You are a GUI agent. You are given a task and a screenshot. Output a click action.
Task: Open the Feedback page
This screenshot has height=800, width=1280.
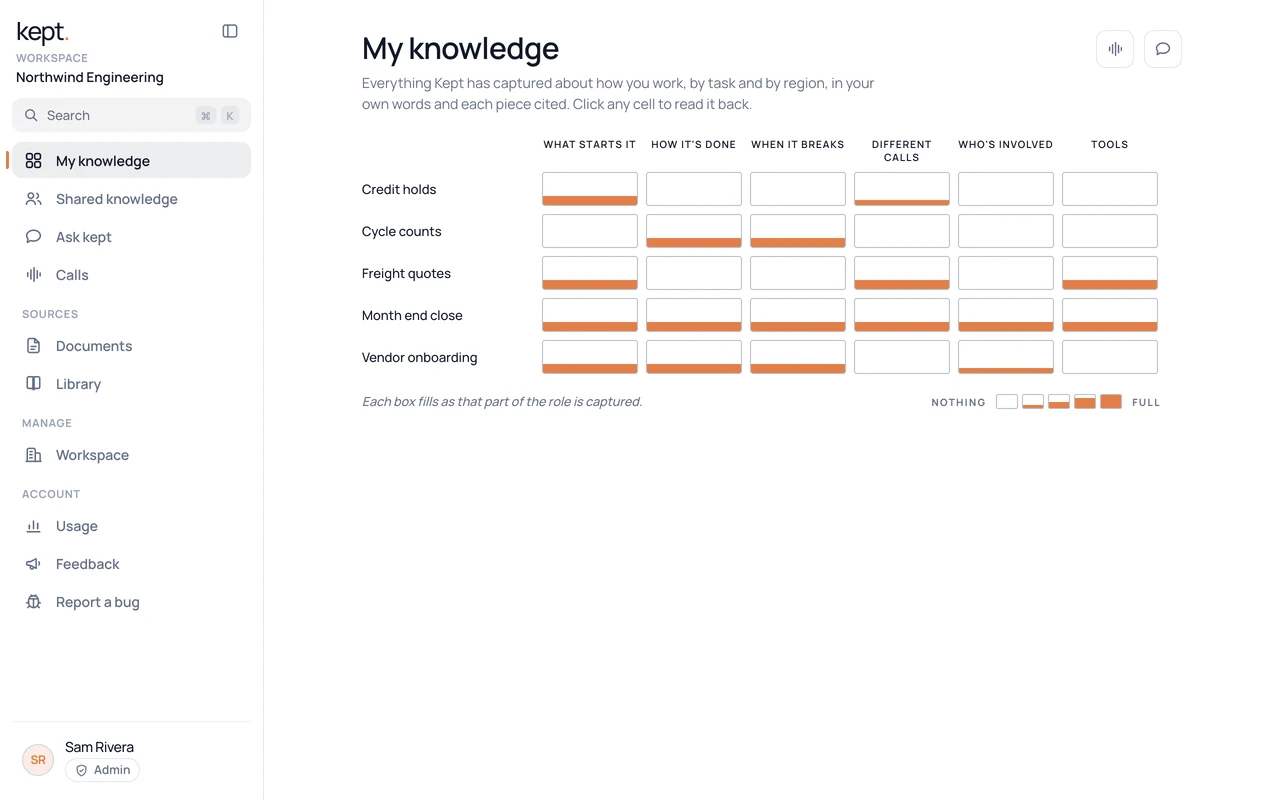point(131,564)
